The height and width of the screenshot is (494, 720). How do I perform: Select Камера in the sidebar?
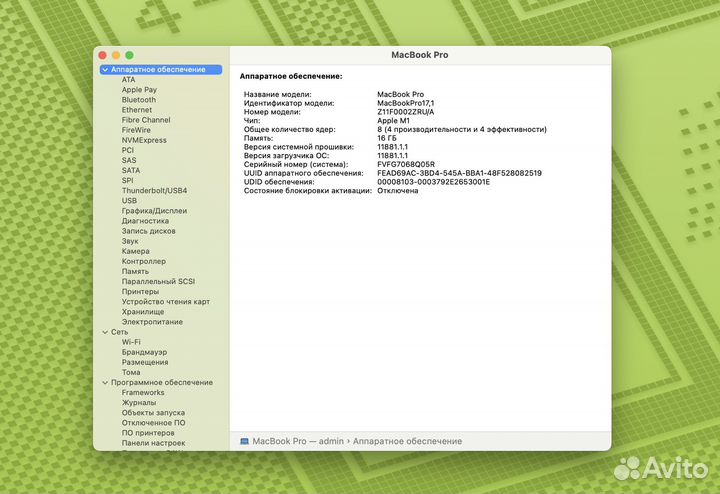click(135, 252)
